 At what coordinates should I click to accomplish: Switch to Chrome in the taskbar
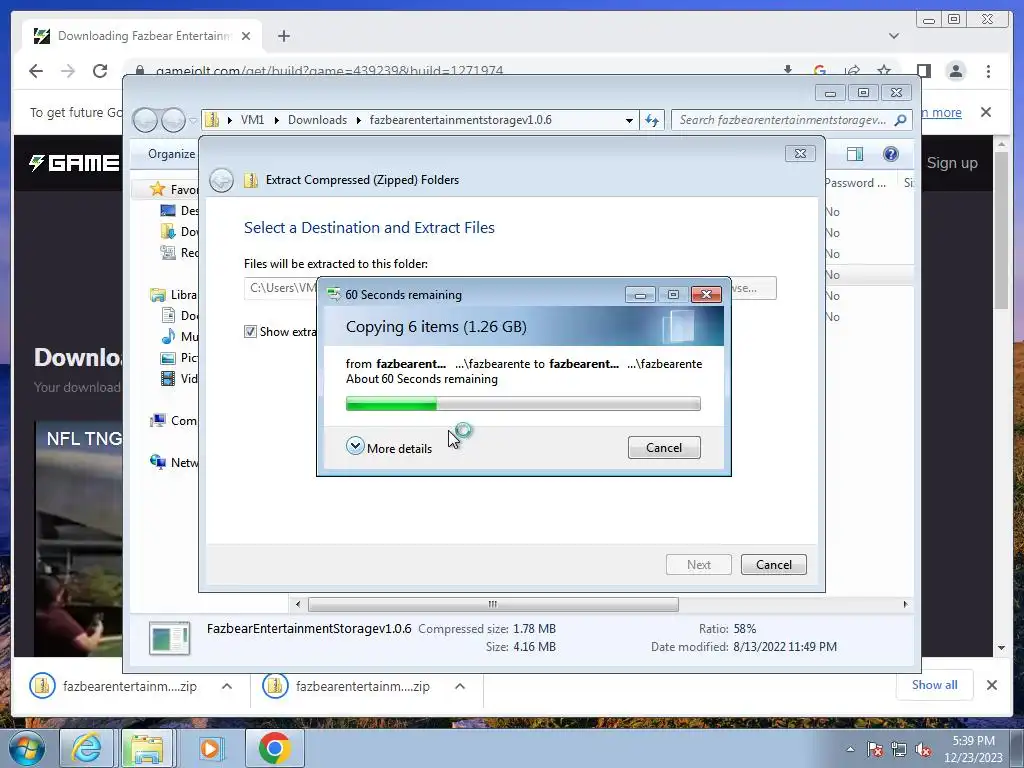(x=274, y=748)
